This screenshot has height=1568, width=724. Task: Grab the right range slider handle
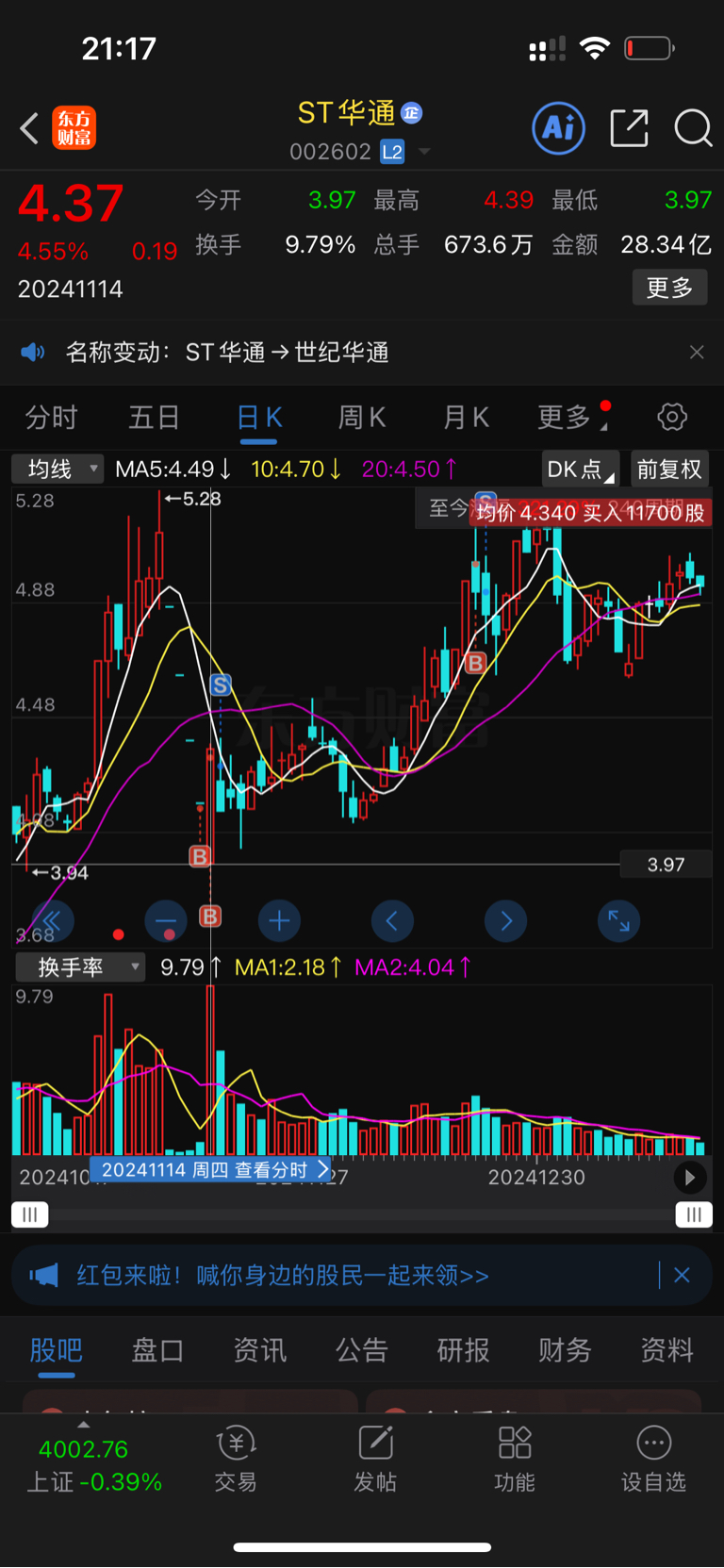(694, 1214)
